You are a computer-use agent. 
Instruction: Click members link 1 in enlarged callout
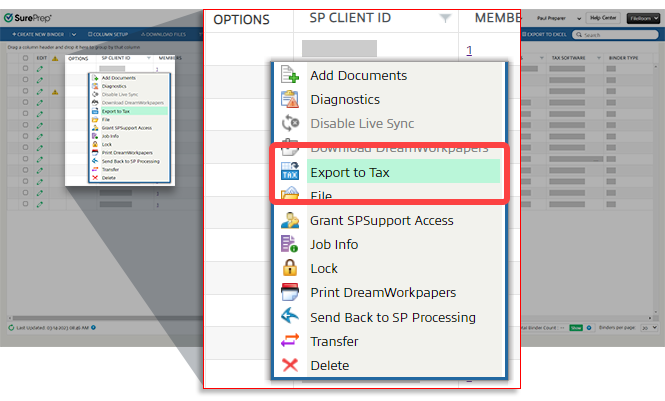tap(469, 51)
